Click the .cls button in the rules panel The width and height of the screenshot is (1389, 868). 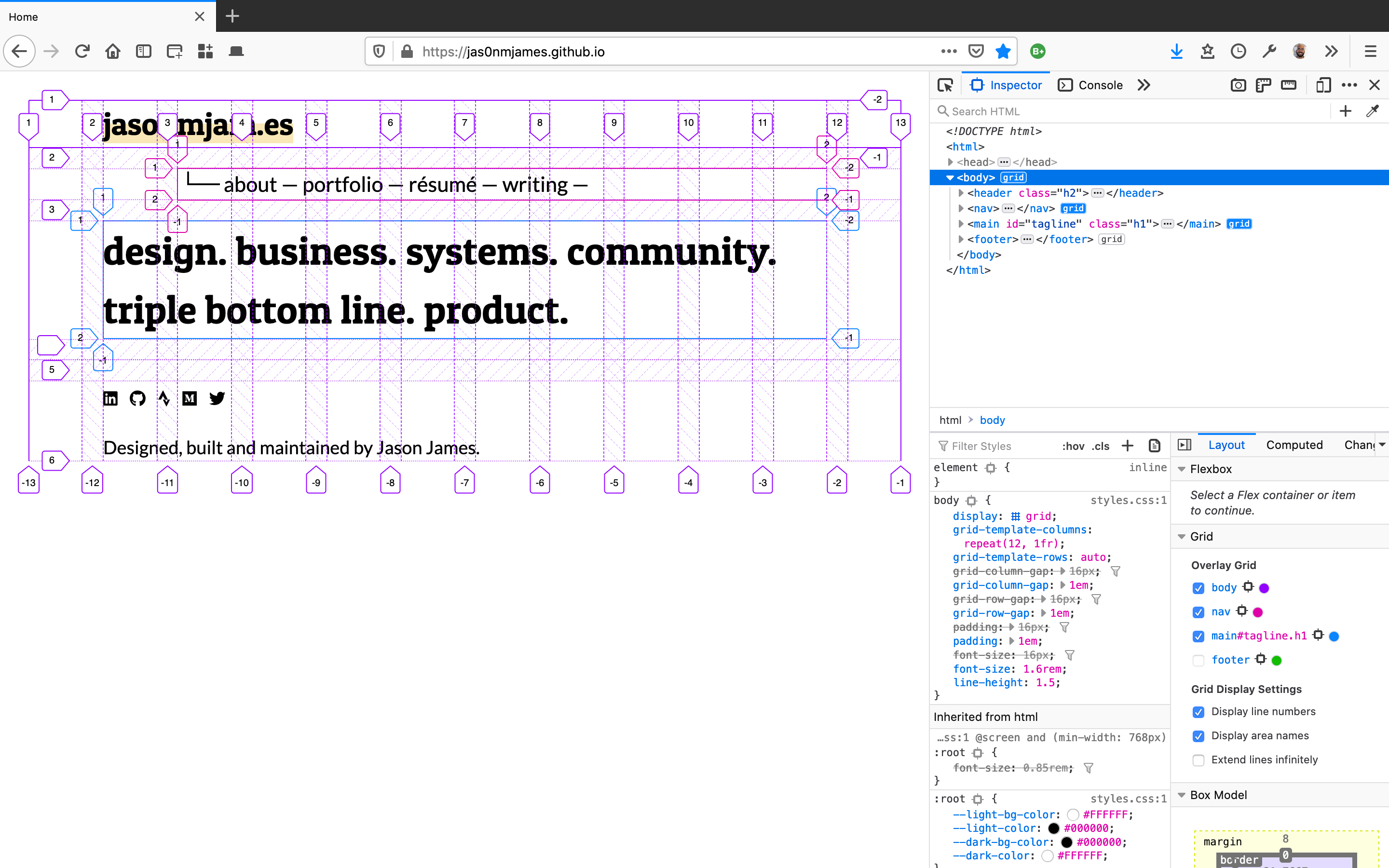[x=1100, y=446]
